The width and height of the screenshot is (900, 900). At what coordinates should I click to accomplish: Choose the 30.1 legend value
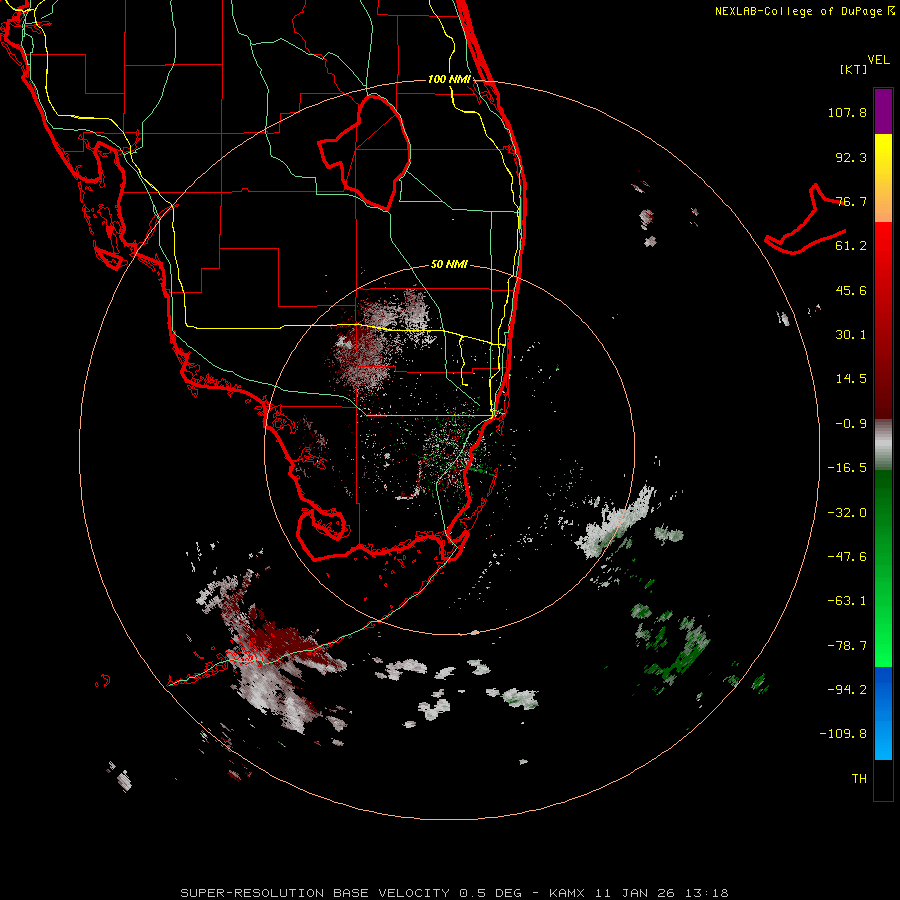pyautogui.click(x=851, y=335)
